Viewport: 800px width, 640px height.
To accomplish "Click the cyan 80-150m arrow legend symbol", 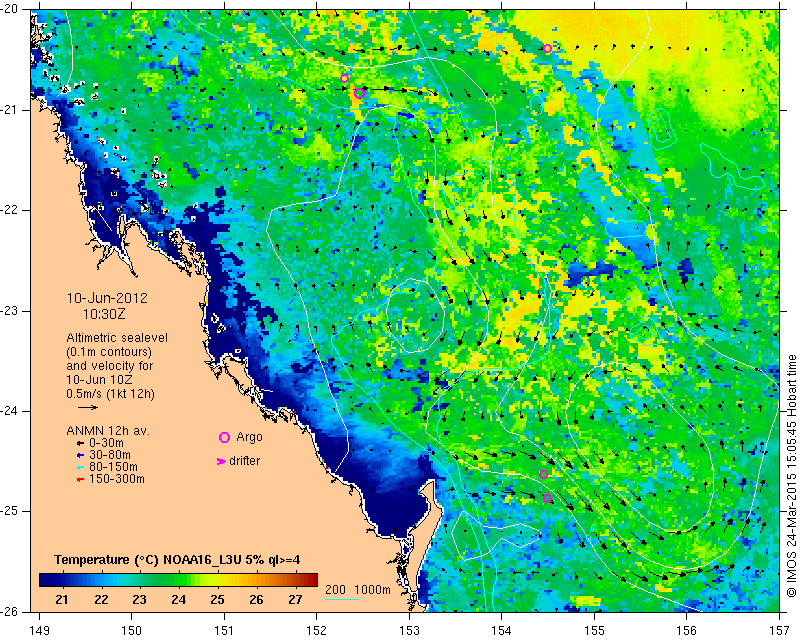I will (x=80, y=467).
